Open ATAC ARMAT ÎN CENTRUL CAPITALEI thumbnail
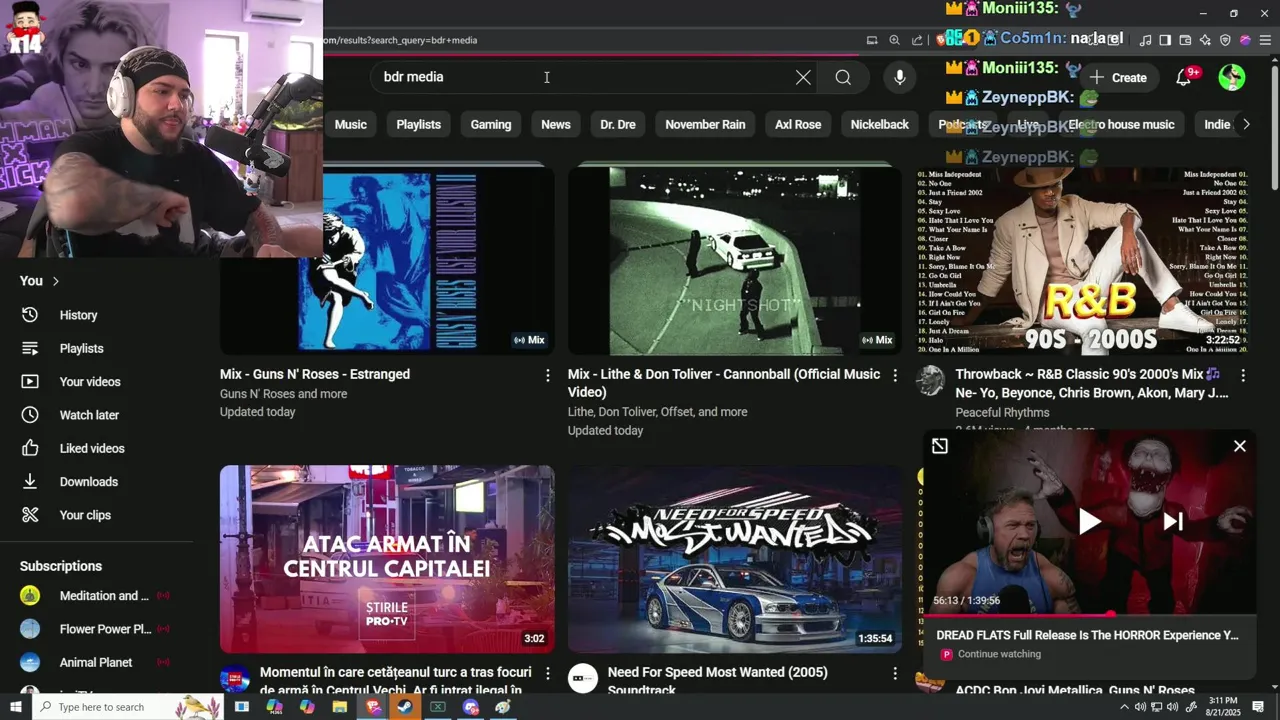This screenshot has height=720, width=1280. pyautogui.click(x=387, y=559)
